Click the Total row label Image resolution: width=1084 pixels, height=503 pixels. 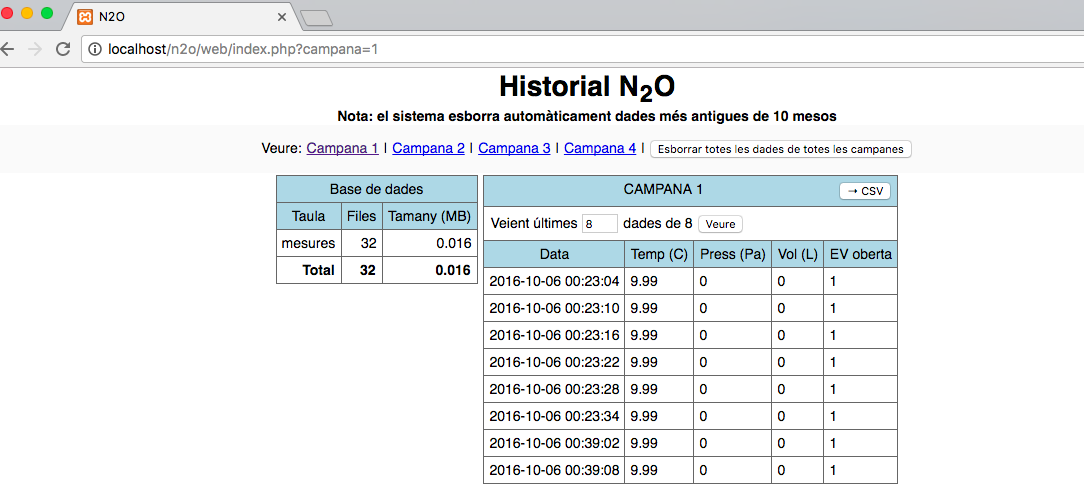pos(309,270)
